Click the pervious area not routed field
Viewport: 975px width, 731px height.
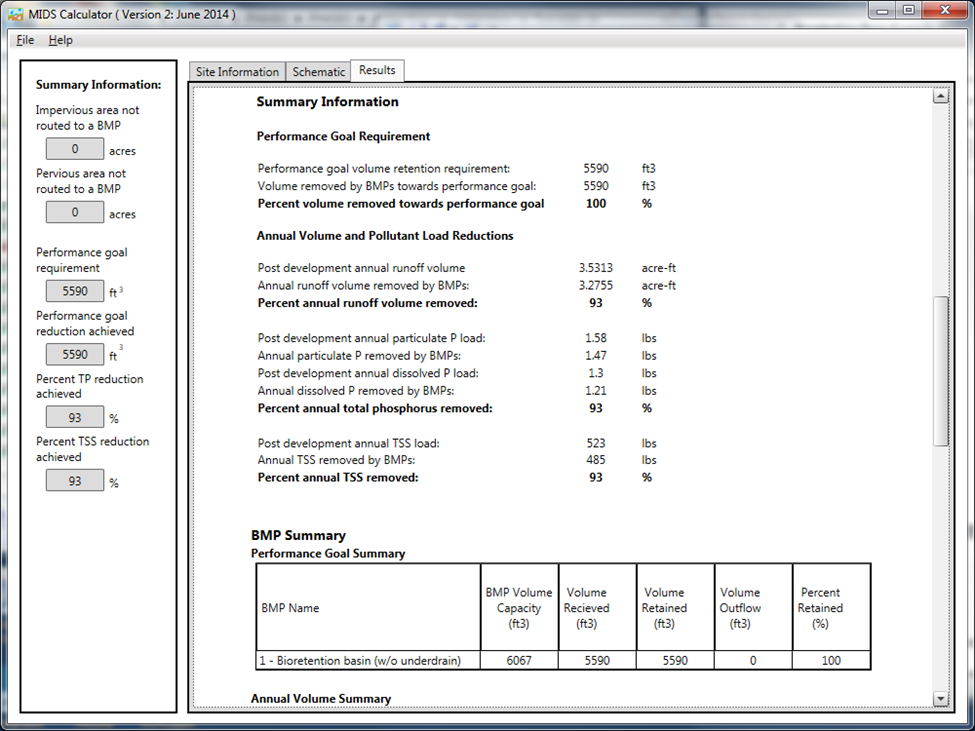pos(74,213)
